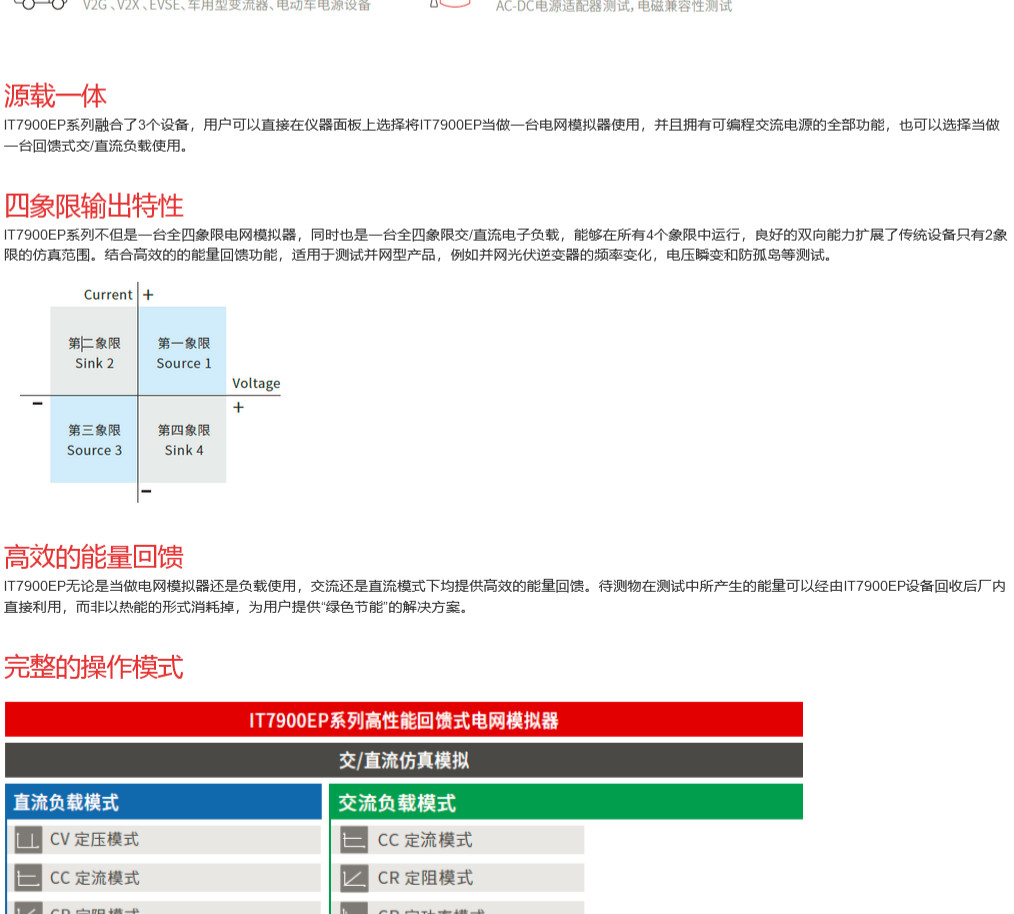Click the red IT7900EP系列 title banner
This screenshot has width=1014, height=914.
pos(403,720)
